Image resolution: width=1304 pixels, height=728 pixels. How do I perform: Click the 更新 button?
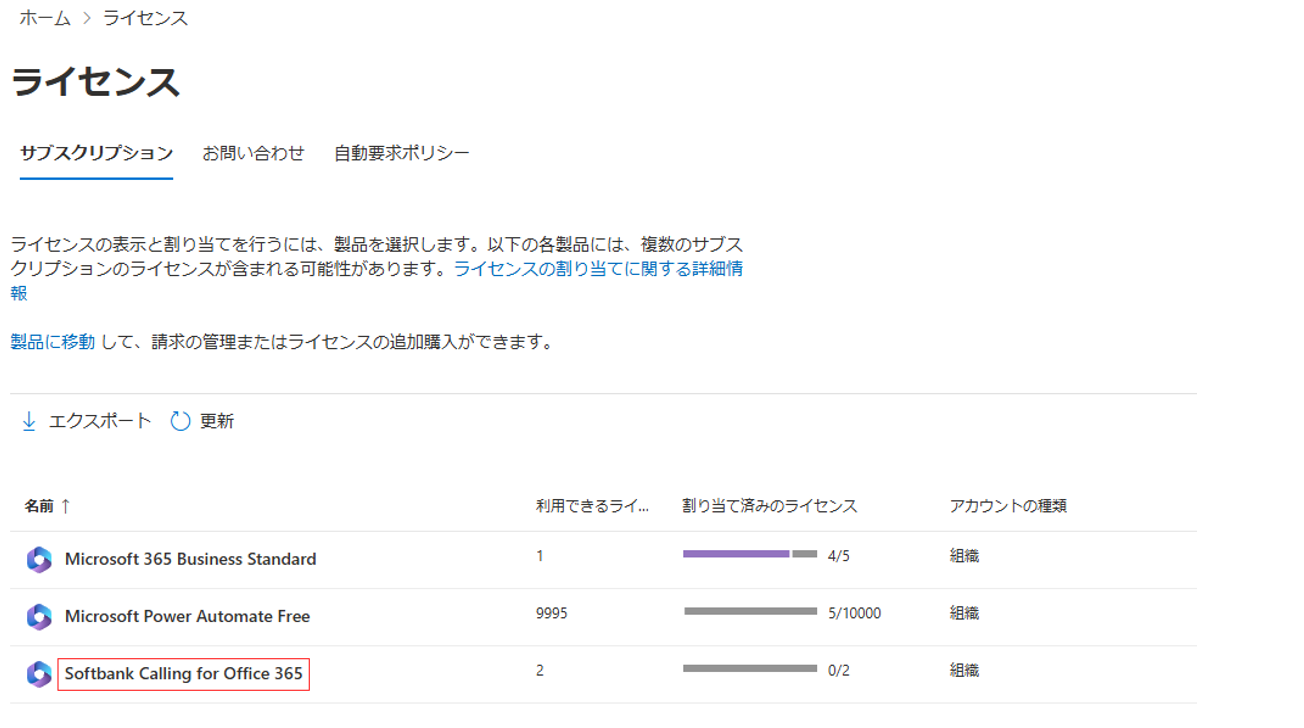(x=202, y=421)
